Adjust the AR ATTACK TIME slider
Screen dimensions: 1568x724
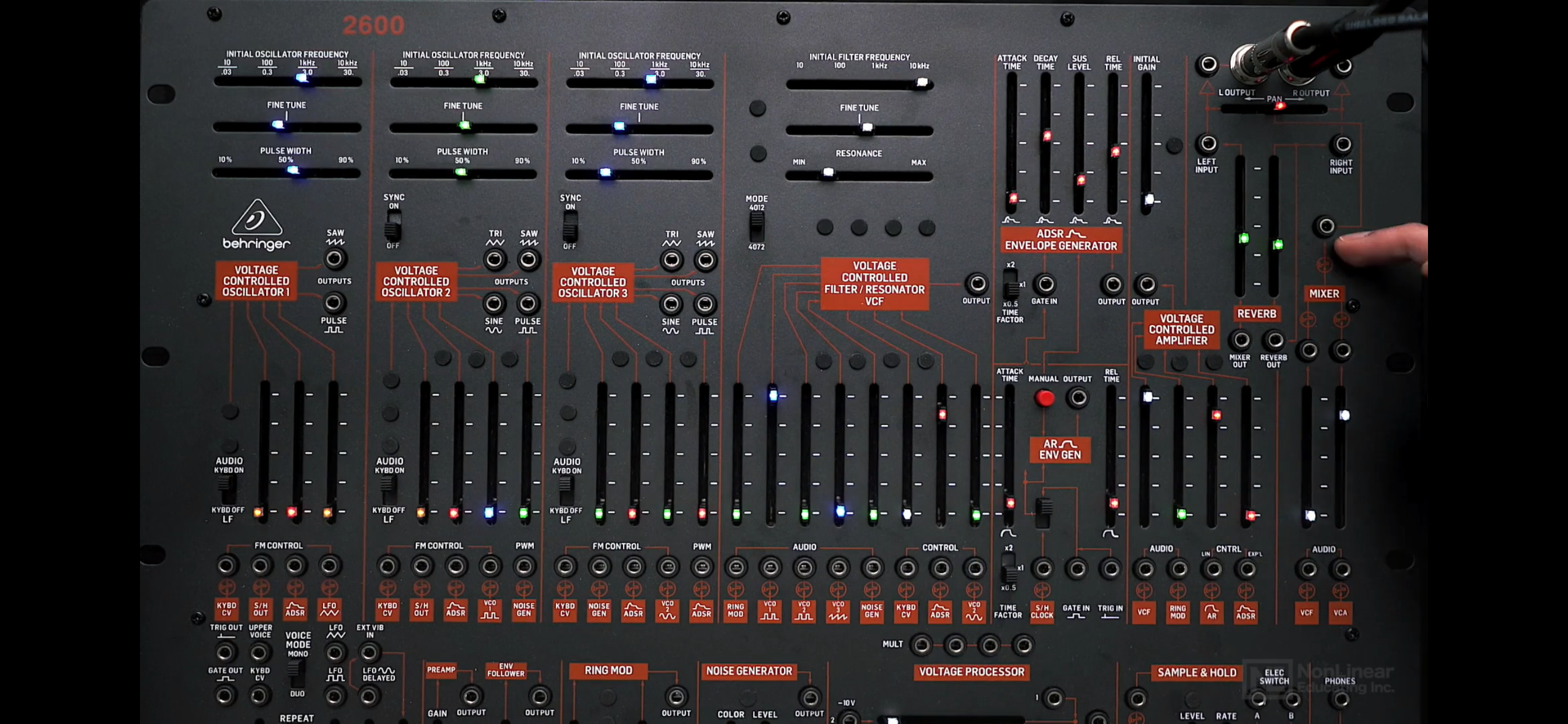tap(1009, 455)
